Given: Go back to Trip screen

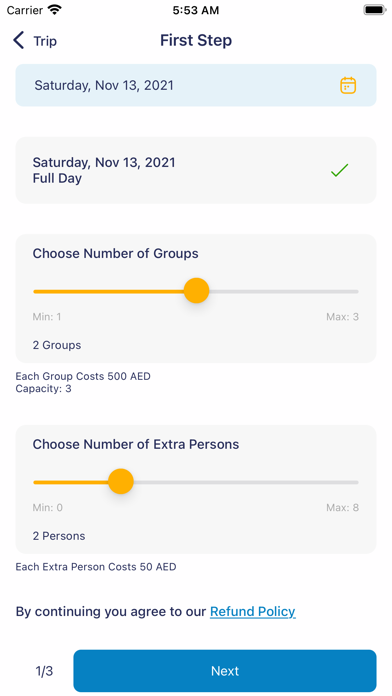Looking at the screenshot, I should [x=35, y=41].
